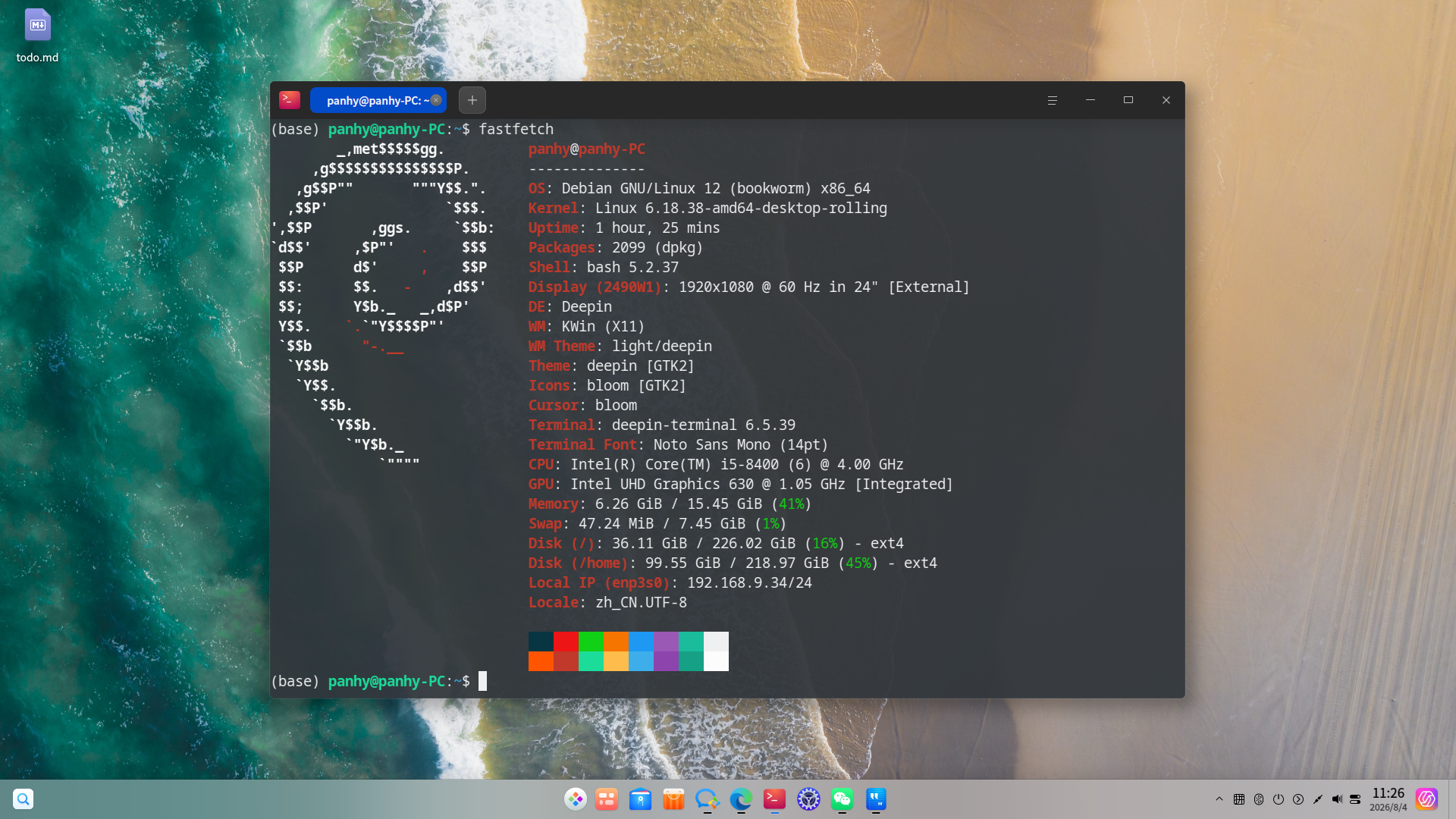The width and height of the screenshot is (1456, 819).
Task: Click the circled arrow tray icon
Action: pos(1298,799)
